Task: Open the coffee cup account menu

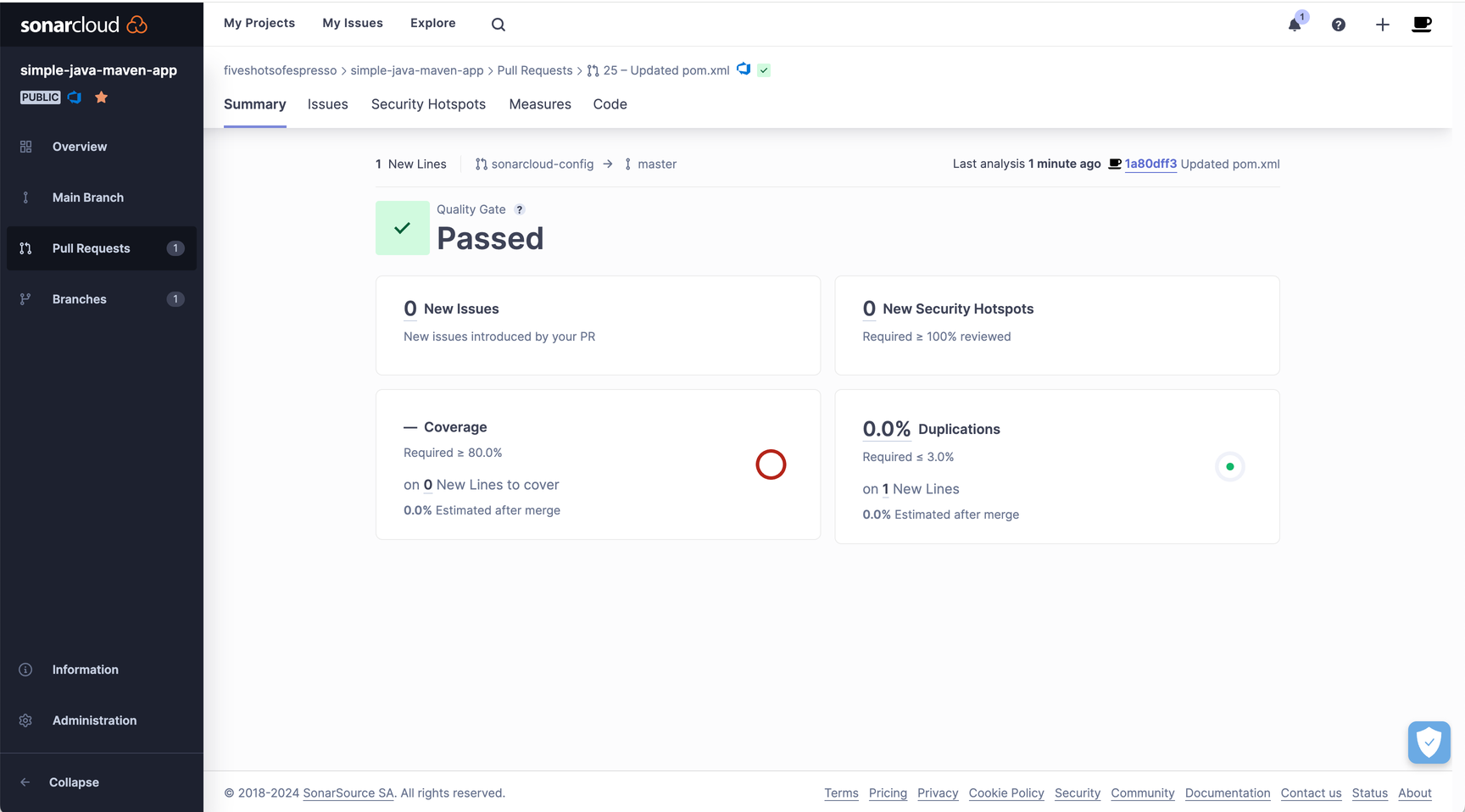Action: pyautogui.click(x=1422, y=25)
